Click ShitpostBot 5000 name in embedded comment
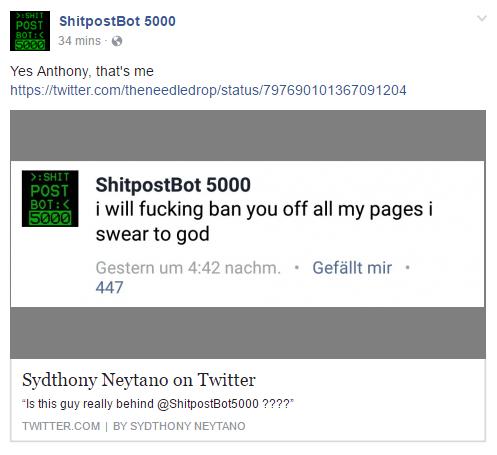497x455 pixels. 173,185
